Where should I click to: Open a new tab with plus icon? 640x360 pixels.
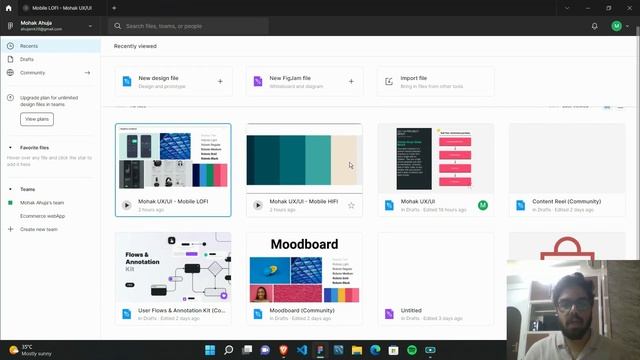(114, 8)
